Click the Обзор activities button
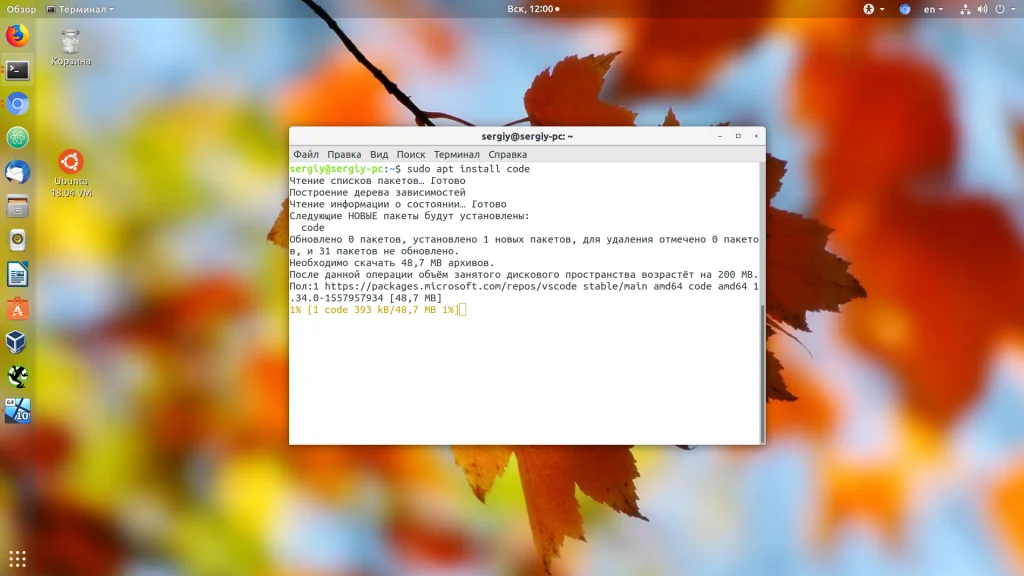The height and width of the screenshot is (576, 1024). point(21,9)
